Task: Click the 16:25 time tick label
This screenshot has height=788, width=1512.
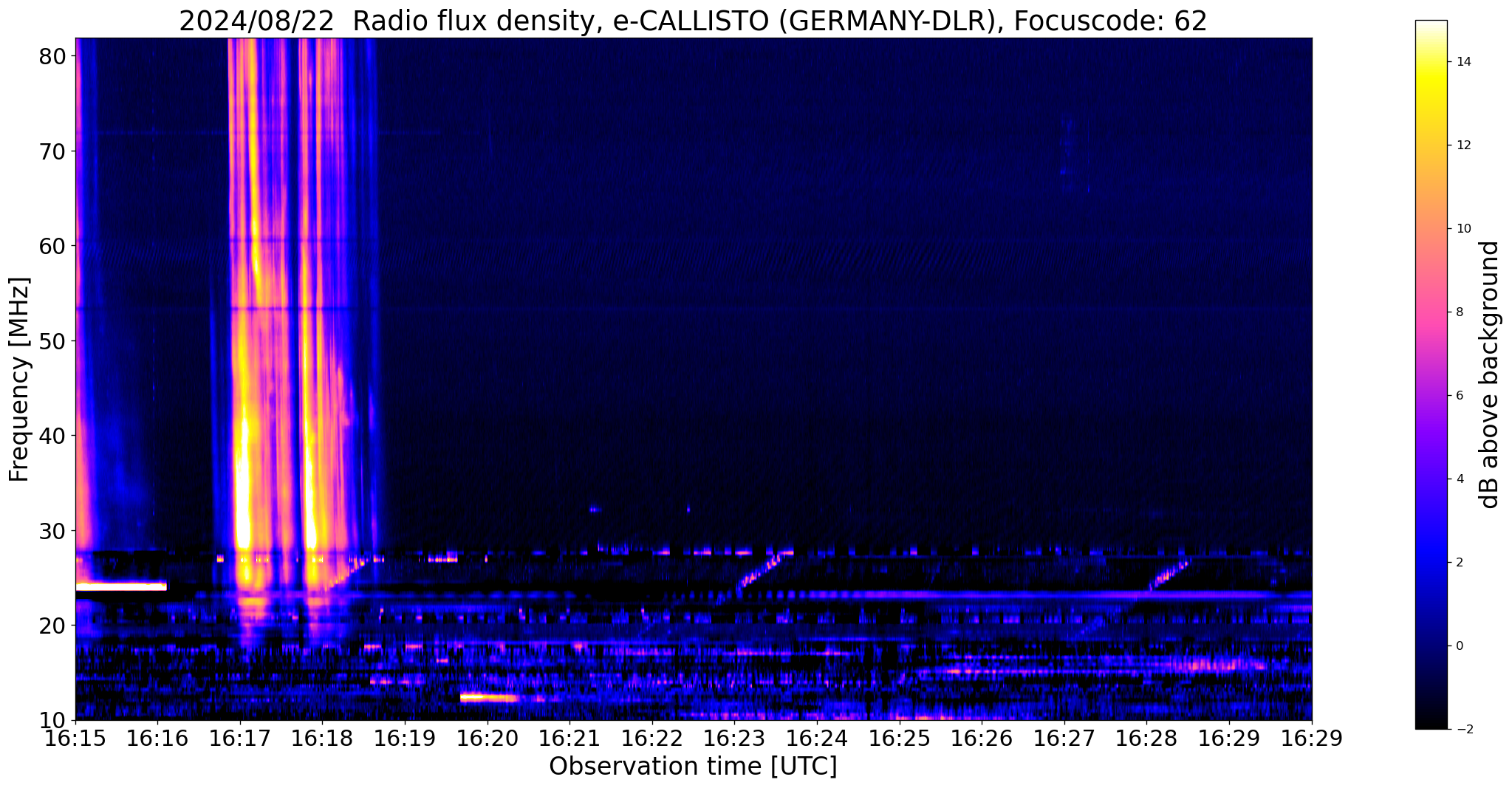Action: click(900, 739)
